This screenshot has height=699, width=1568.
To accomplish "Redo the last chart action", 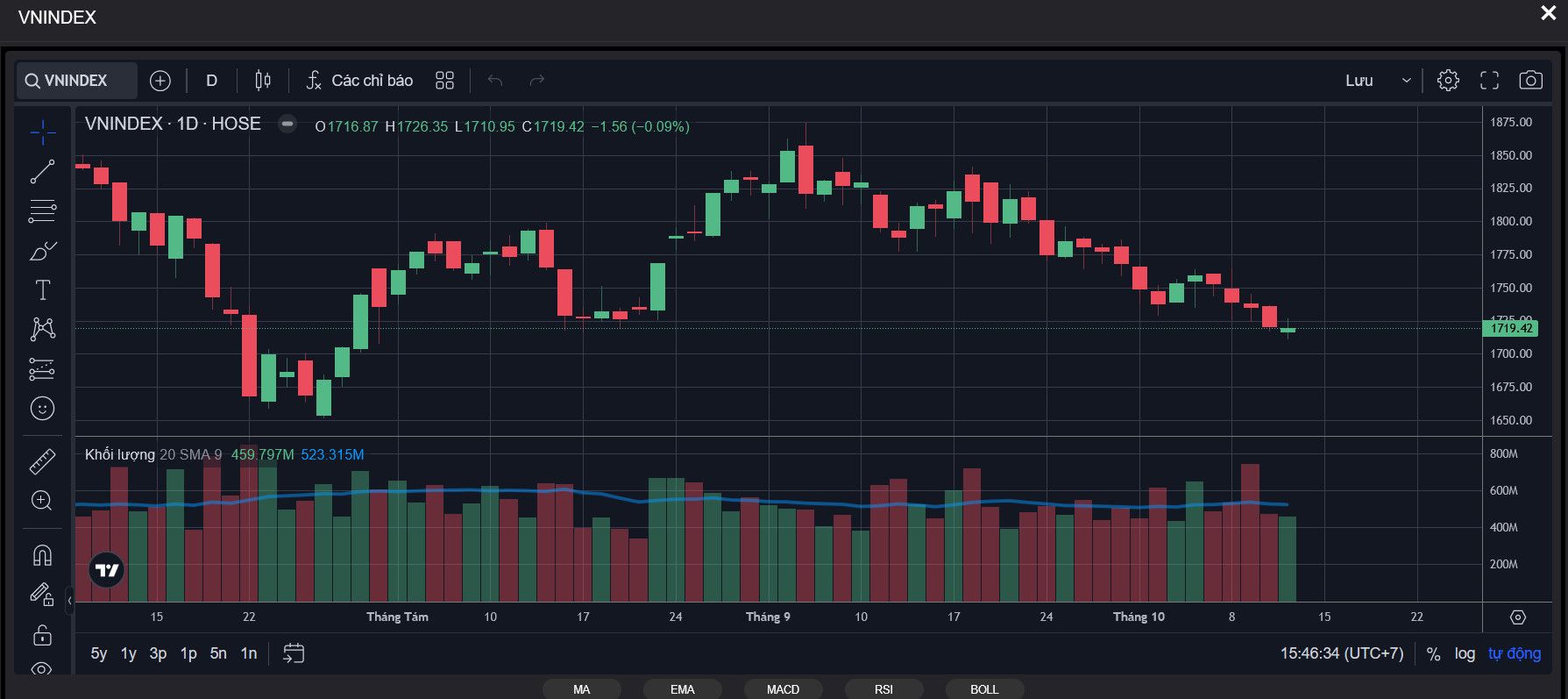I will (x=537, y=81).
